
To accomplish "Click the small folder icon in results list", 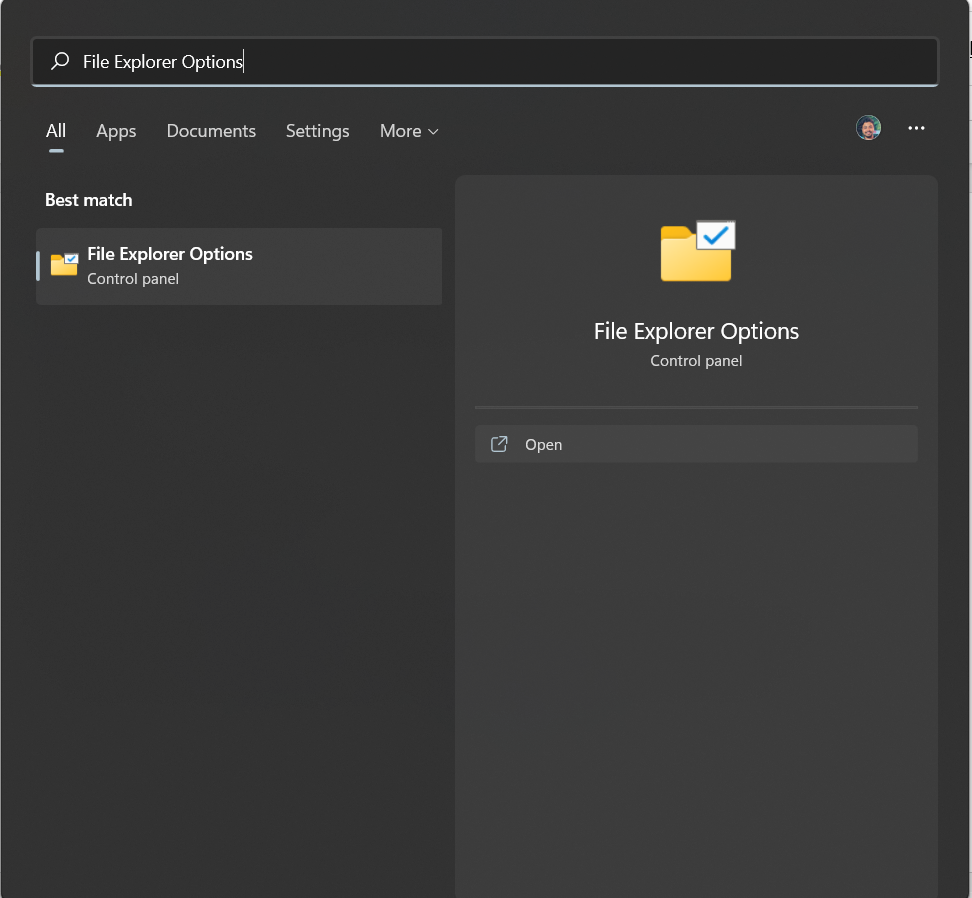I will point(64,265).
